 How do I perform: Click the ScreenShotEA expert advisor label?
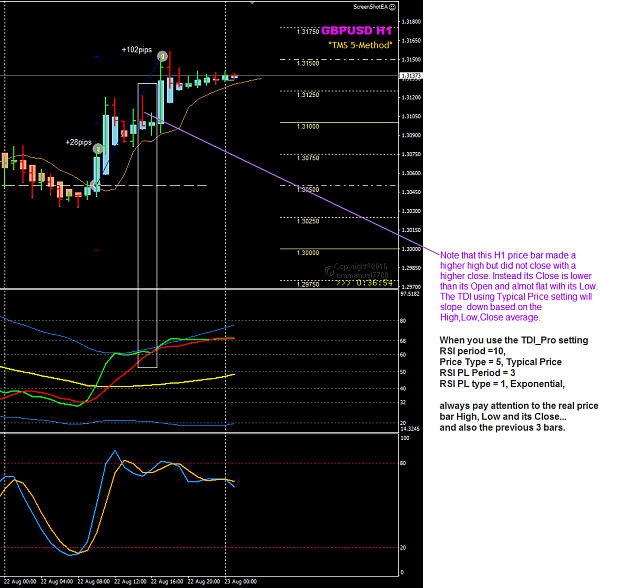(370, 7)
